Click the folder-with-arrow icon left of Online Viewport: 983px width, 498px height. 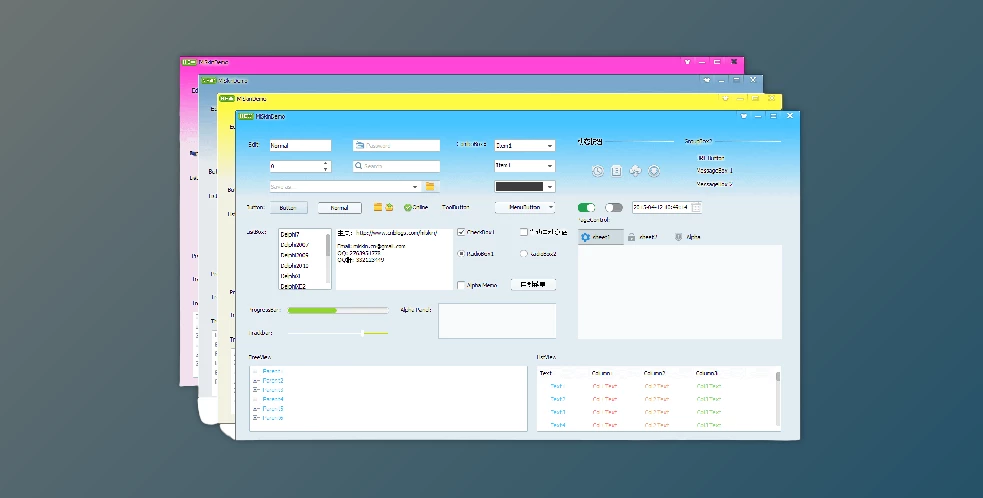(389, 207)
